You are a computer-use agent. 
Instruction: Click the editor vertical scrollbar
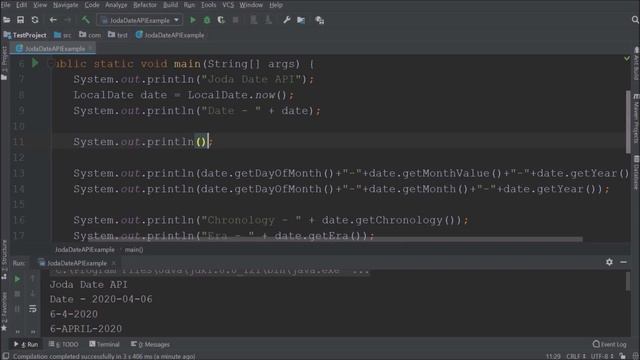tap(628, 122)
